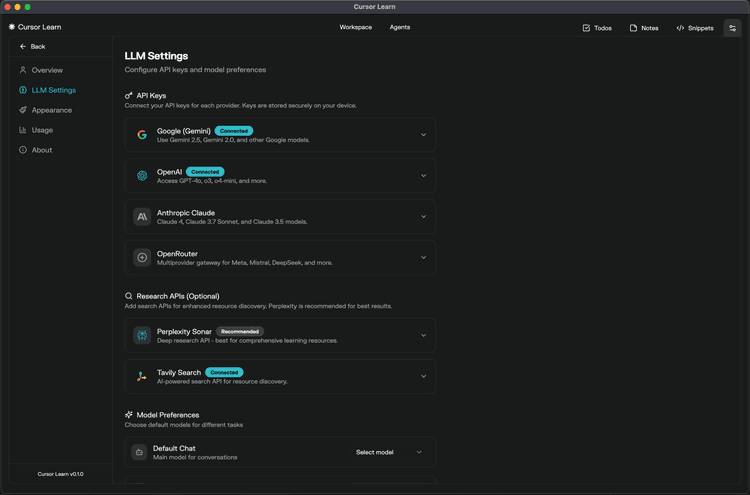Click the Google Gemini logo icon
This screenshot has width=750, height=495.
coord(142,135)
